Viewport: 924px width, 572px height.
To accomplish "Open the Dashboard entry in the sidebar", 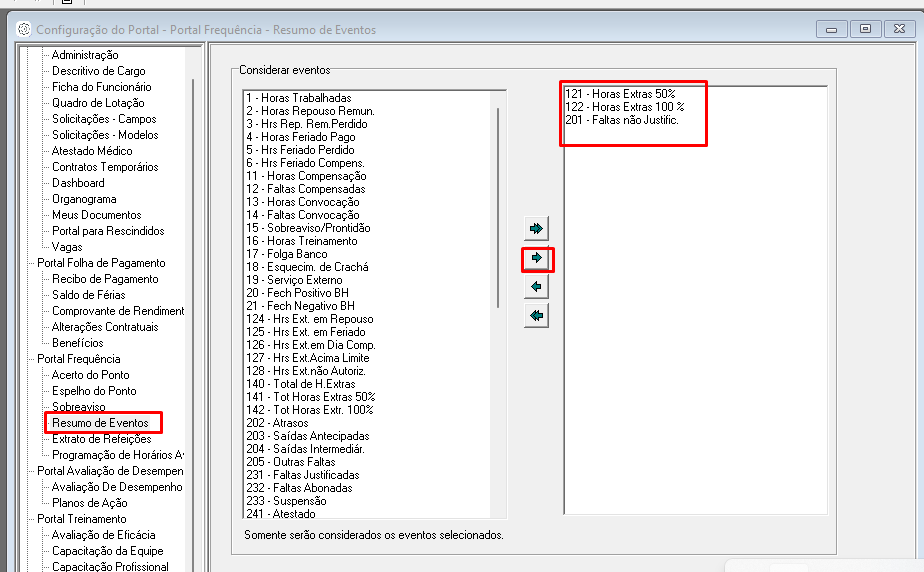I will coord(78,183).
